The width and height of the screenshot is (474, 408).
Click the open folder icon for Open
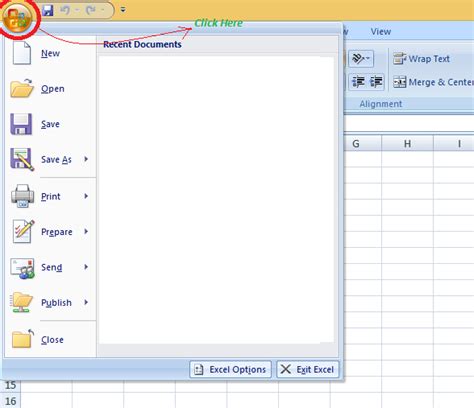pos(22,88)
